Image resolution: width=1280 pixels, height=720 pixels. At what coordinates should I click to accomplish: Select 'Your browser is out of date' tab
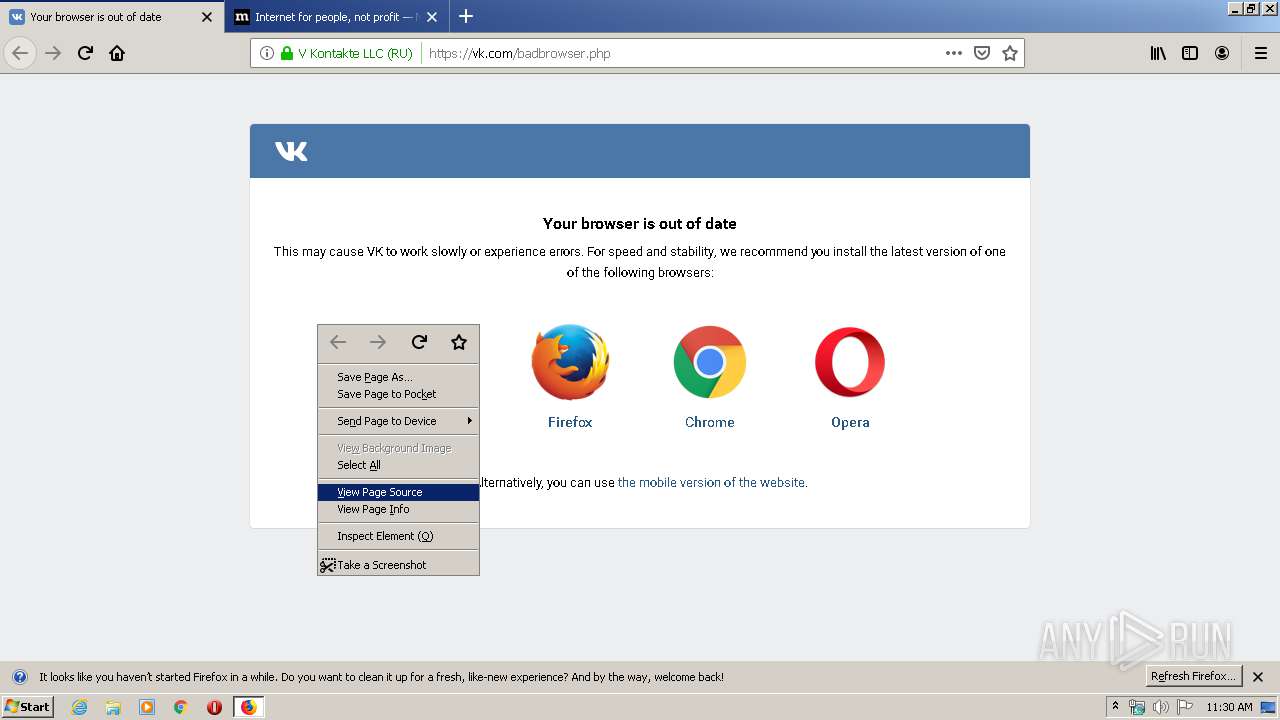112,17
